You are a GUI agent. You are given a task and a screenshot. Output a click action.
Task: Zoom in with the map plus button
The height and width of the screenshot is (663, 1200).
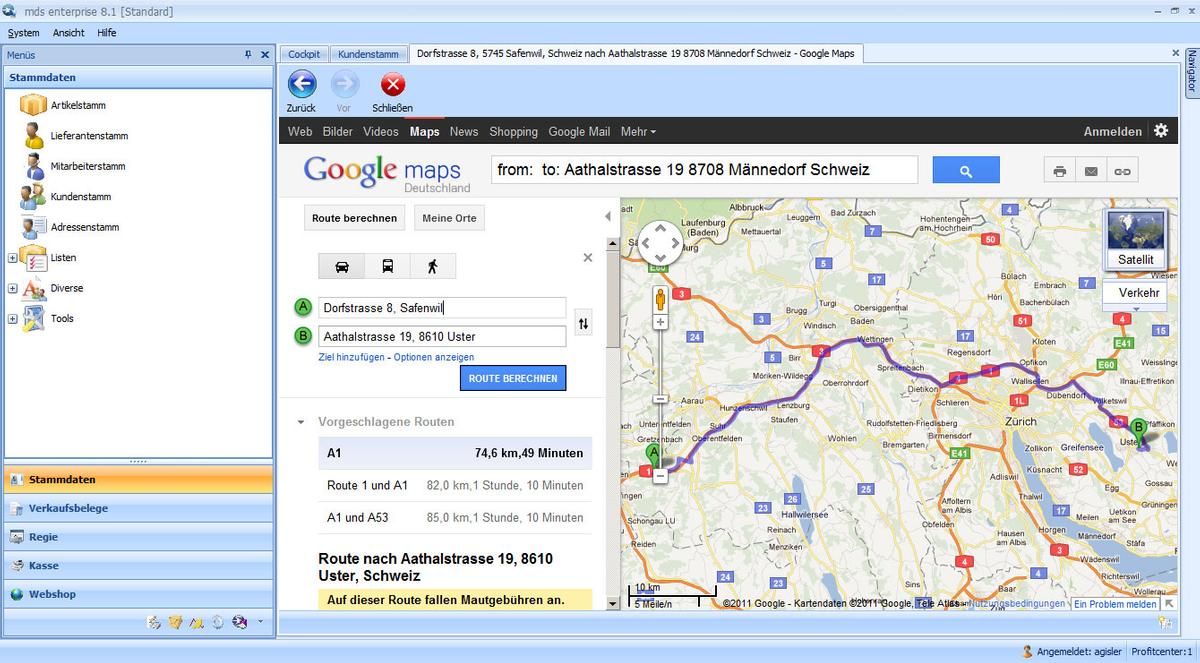tap(660, 322)
